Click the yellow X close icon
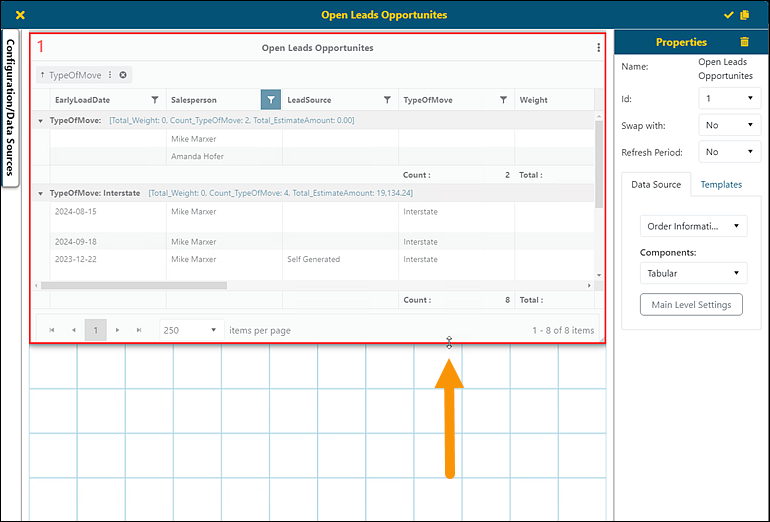Screen dimensions: 770x522 pyautogui.click(x=21, y=15)
